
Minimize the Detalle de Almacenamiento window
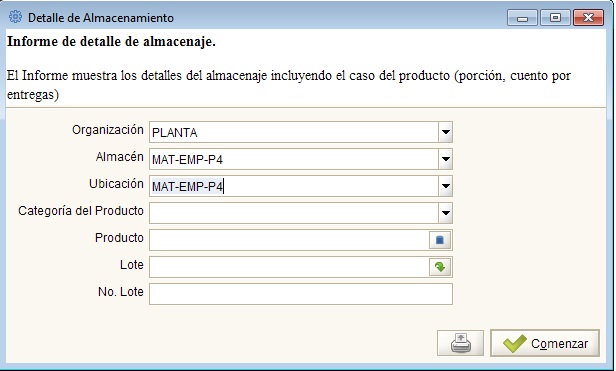522,18
